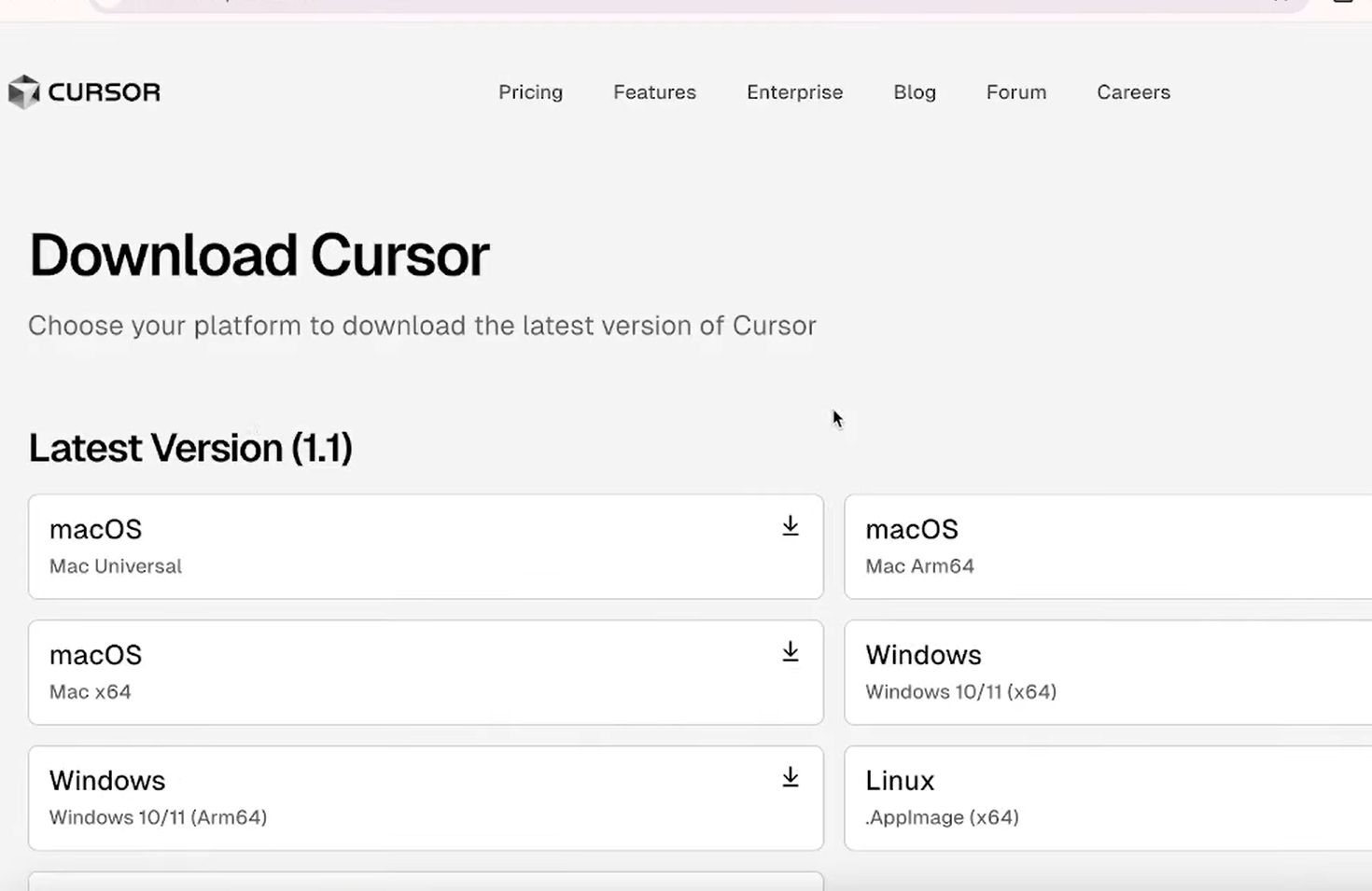Visit the Blog from the navigation
Screen dimensions: 1372x891
click(x=915, y=92)
